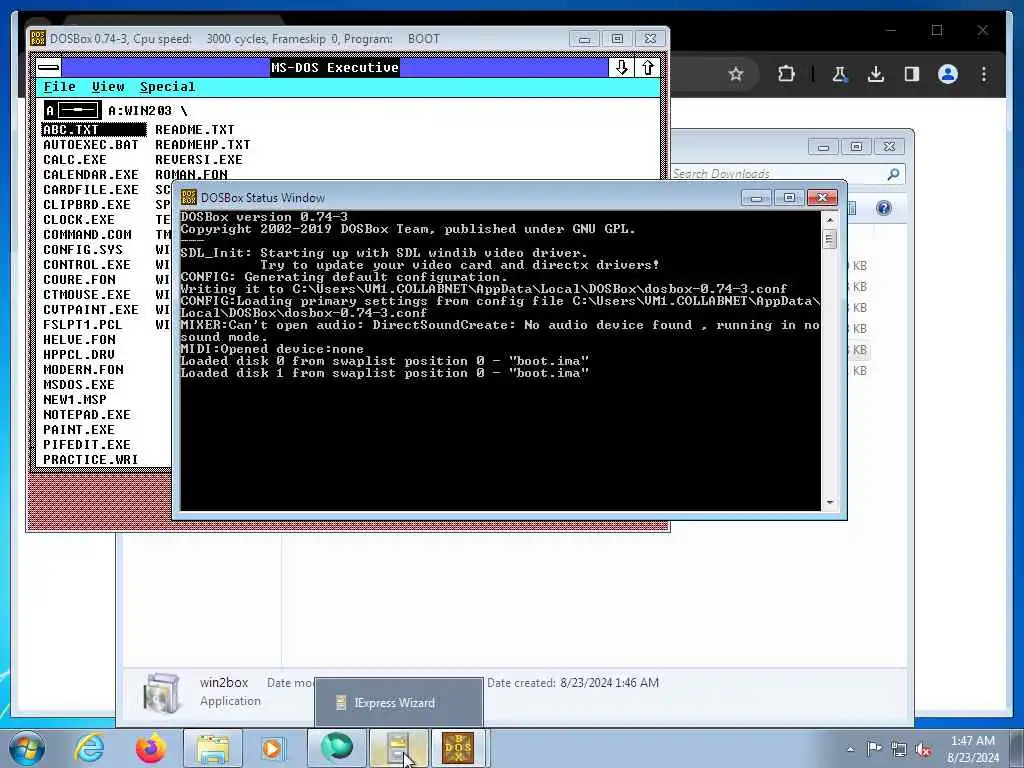Click the muted volume tray icon
The height and width of the screenshot is (768, 1024).
(923, 750)
